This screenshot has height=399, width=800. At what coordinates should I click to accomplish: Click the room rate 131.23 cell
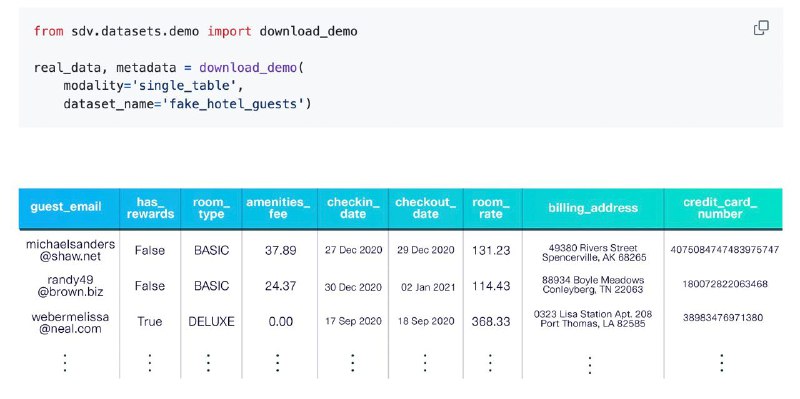point(491,251)
